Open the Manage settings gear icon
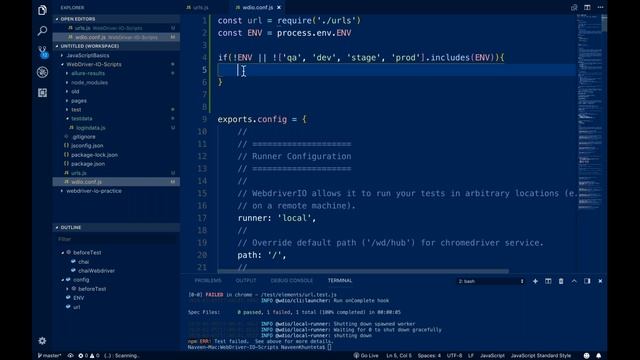 tap(42, 340)
